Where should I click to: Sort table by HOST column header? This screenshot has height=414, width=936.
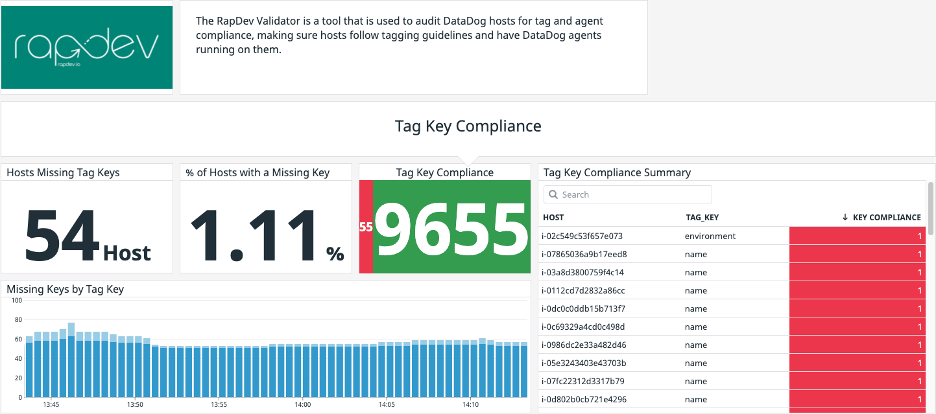point(553,217)
